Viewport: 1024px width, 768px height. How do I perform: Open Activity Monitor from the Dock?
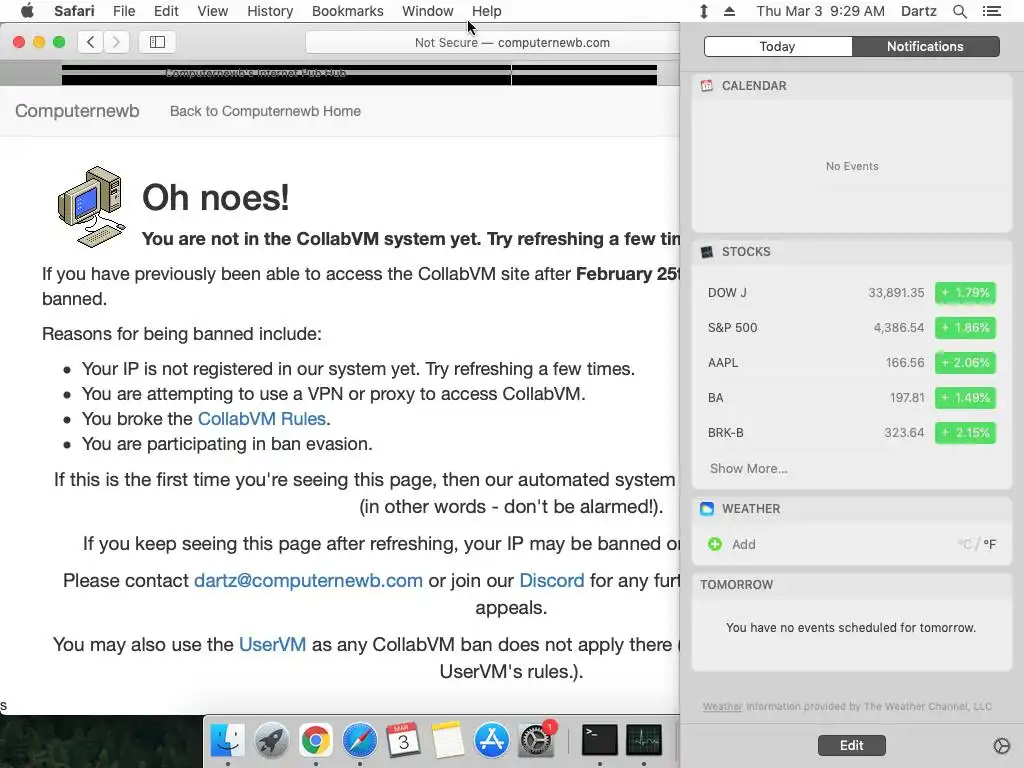point(644,740)
